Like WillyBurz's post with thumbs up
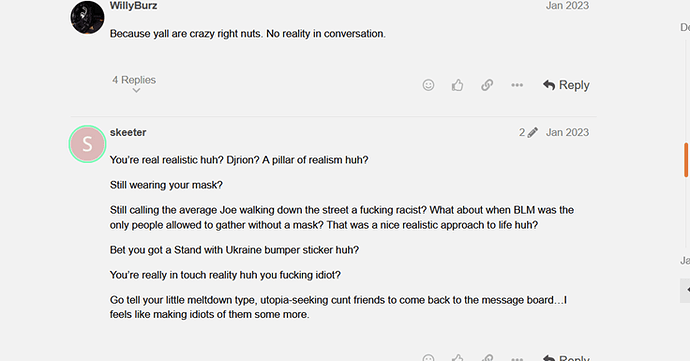The height and width of the screenshot is (361, 690). pos(458,85)
